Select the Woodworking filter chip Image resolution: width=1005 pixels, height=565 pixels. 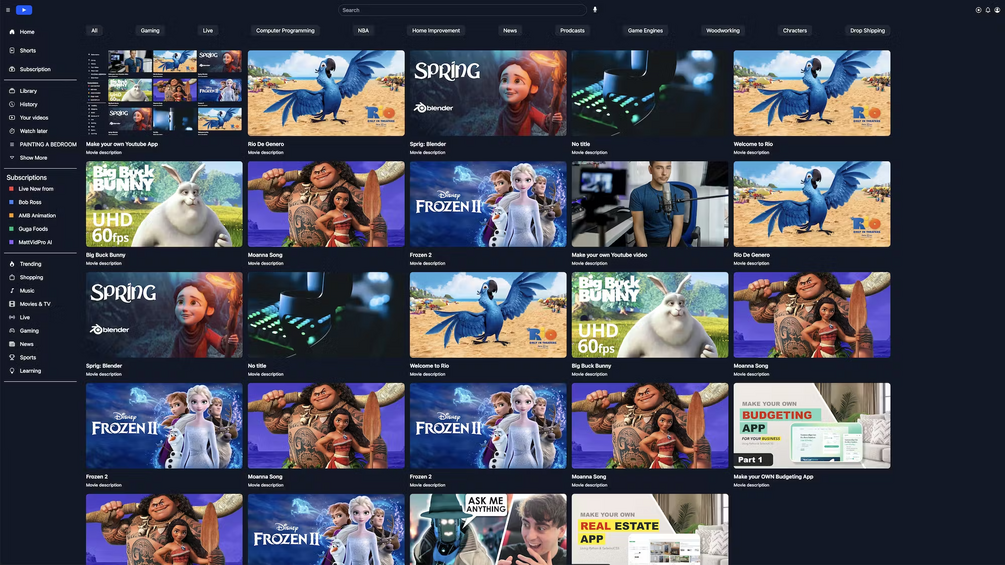pos(722,30)
